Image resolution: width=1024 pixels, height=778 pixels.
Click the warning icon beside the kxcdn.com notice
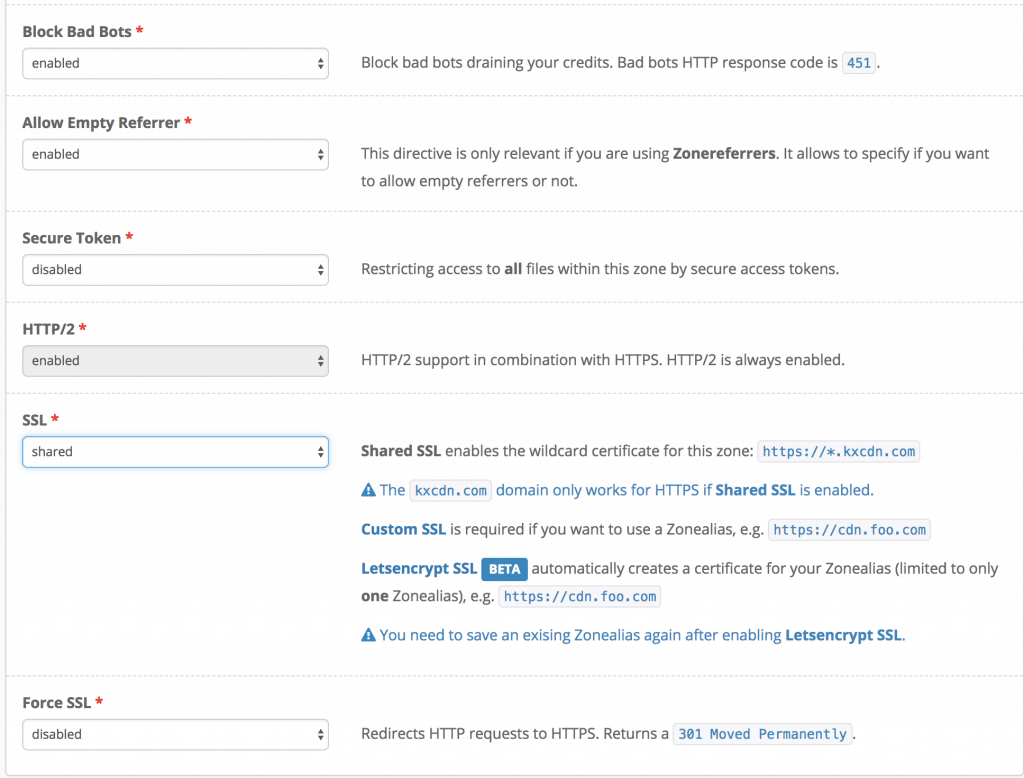[x=368, y=490]
